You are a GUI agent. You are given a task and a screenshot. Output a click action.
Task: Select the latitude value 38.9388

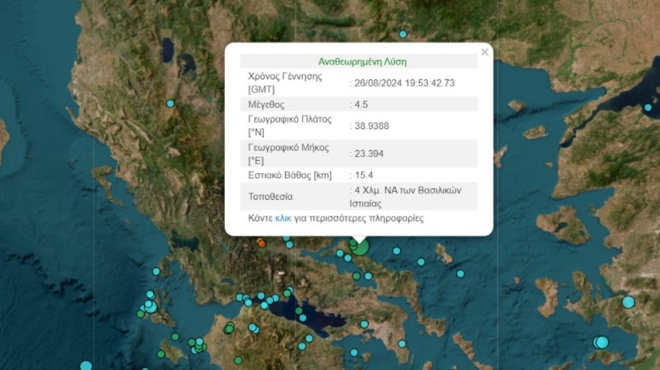[372, 126]
